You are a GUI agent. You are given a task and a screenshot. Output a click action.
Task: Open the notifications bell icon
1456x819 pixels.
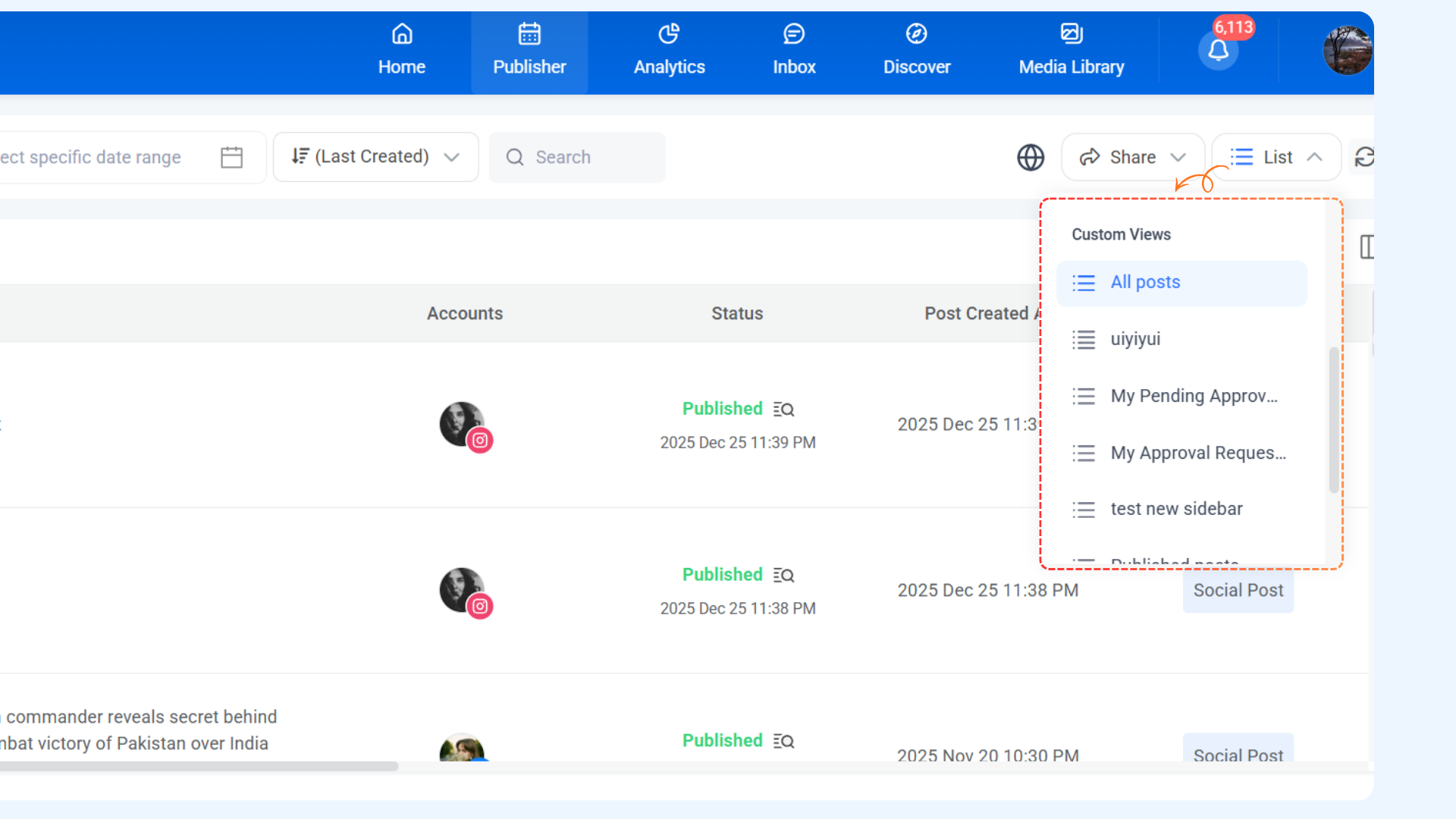1218,51
